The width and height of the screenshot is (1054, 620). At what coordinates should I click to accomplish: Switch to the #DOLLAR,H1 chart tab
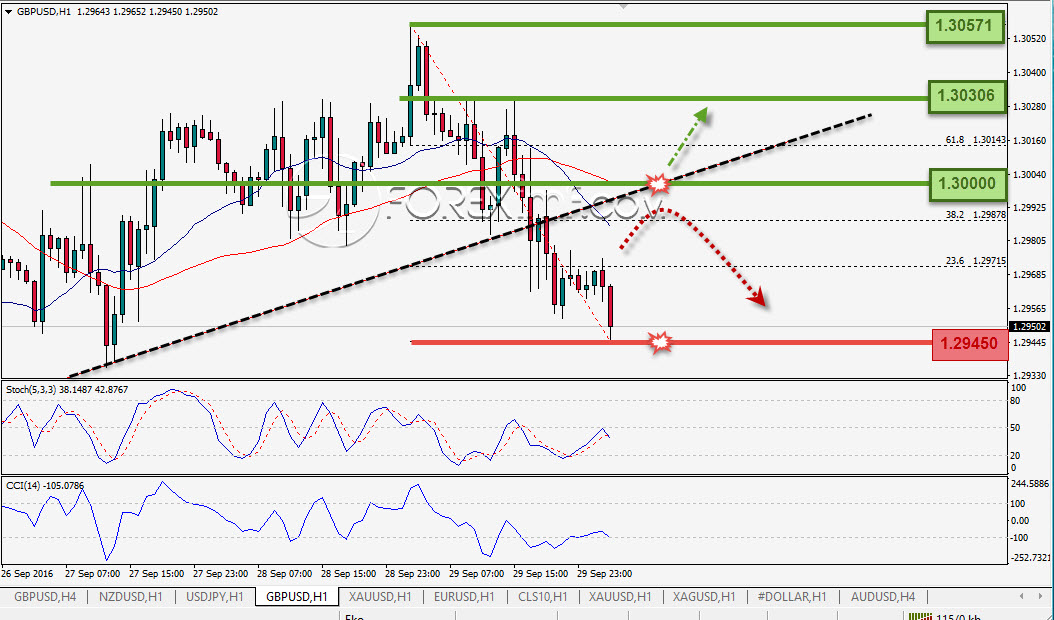[791, 596]
